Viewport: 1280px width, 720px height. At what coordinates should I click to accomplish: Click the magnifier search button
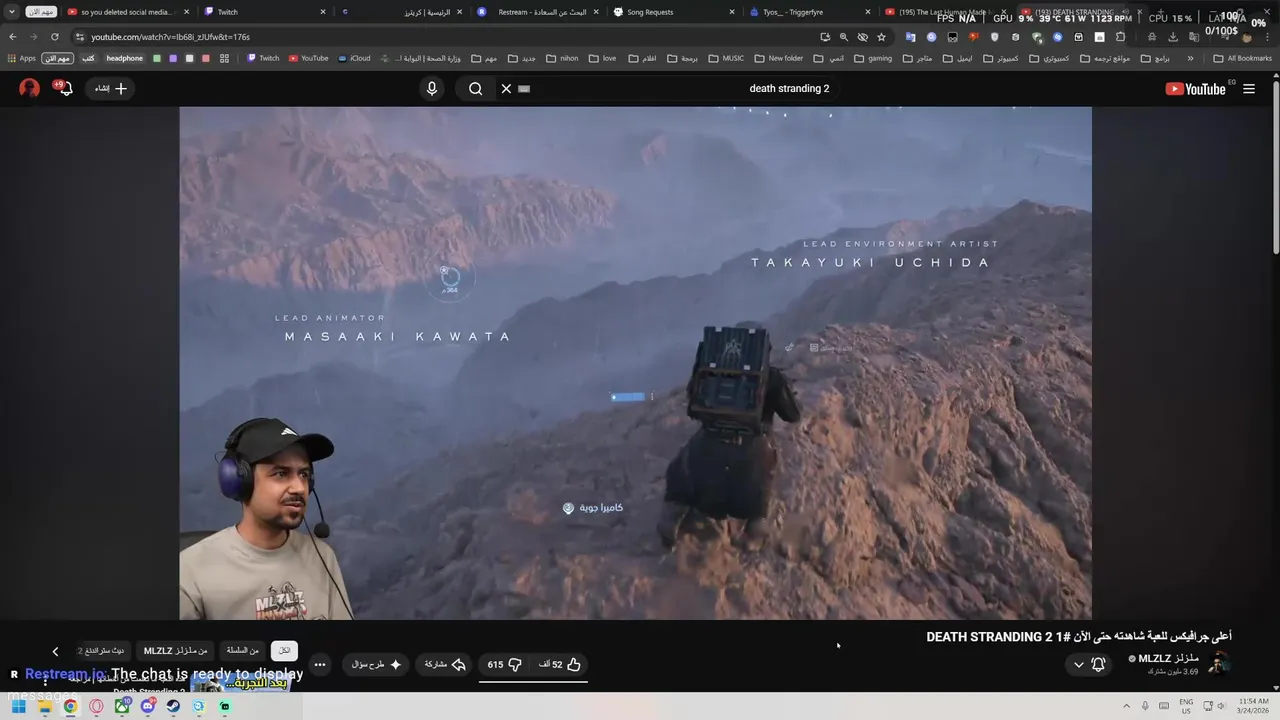pos(476,88)
